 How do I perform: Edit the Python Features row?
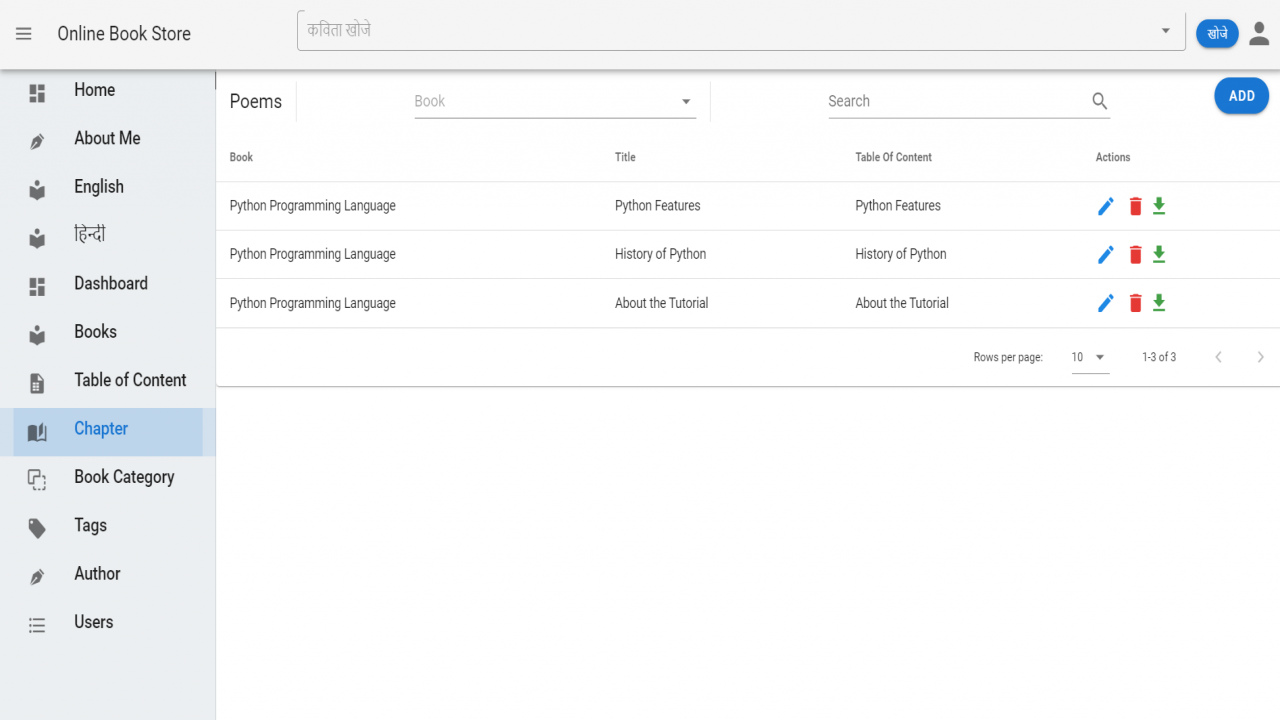[1105, 206]
